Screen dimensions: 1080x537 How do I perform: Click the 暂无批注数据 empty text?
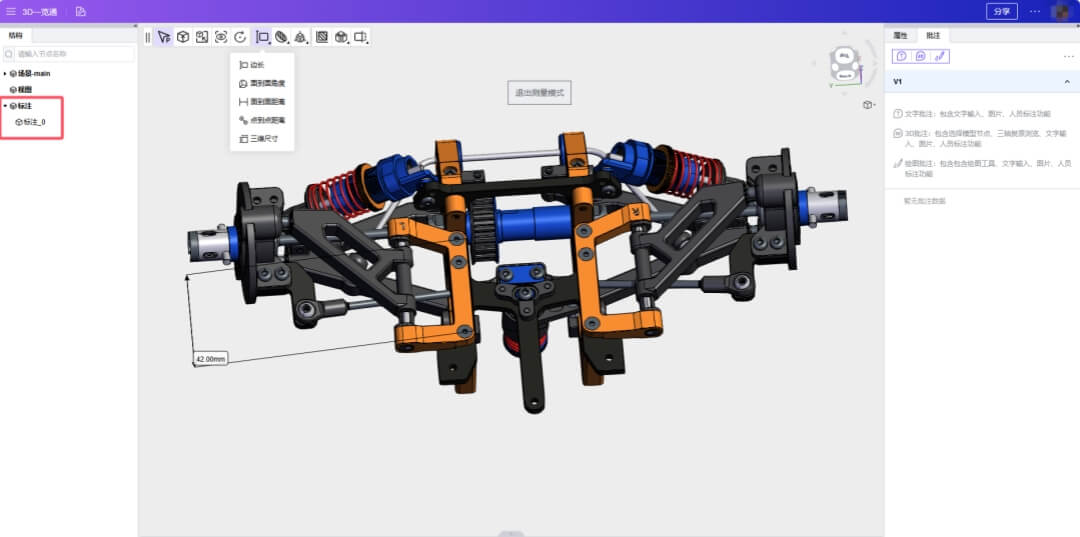924,201
